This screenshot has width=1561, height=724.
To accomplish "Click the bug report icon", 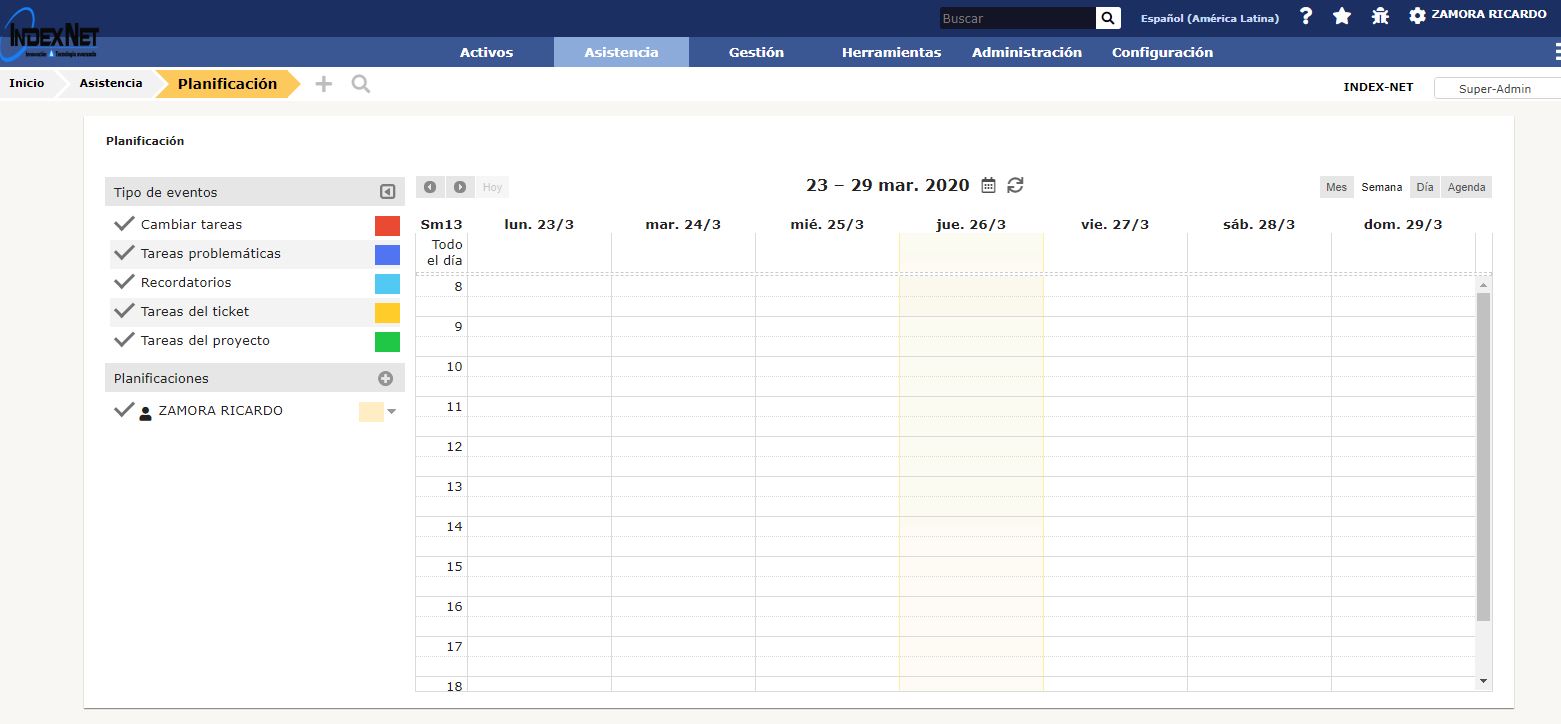I will coord(1380,16).
